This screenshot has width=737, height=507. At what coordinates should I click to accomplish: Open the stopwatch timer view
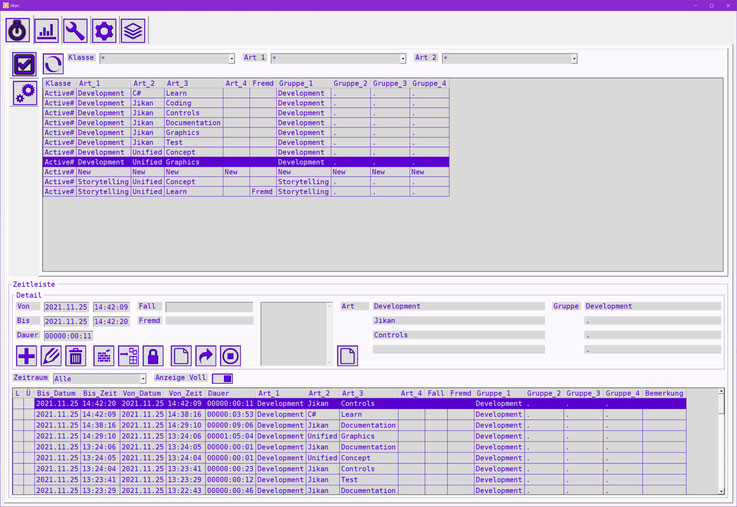(18, 31)
